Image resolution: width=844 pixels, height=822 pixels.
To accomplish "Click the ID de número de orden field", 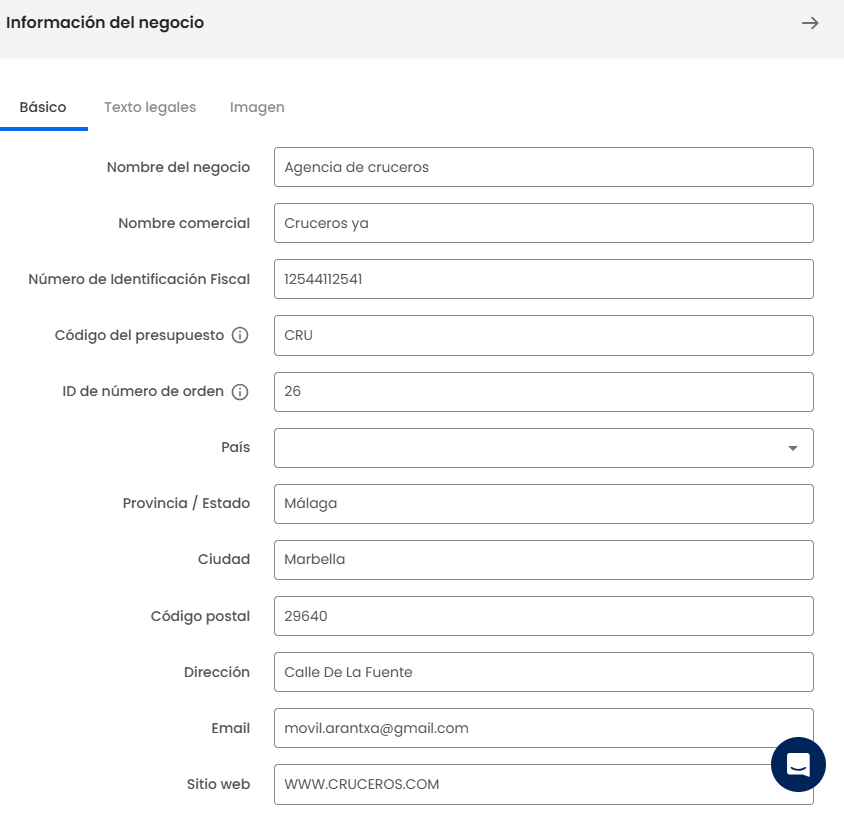I will click(543, 391).
